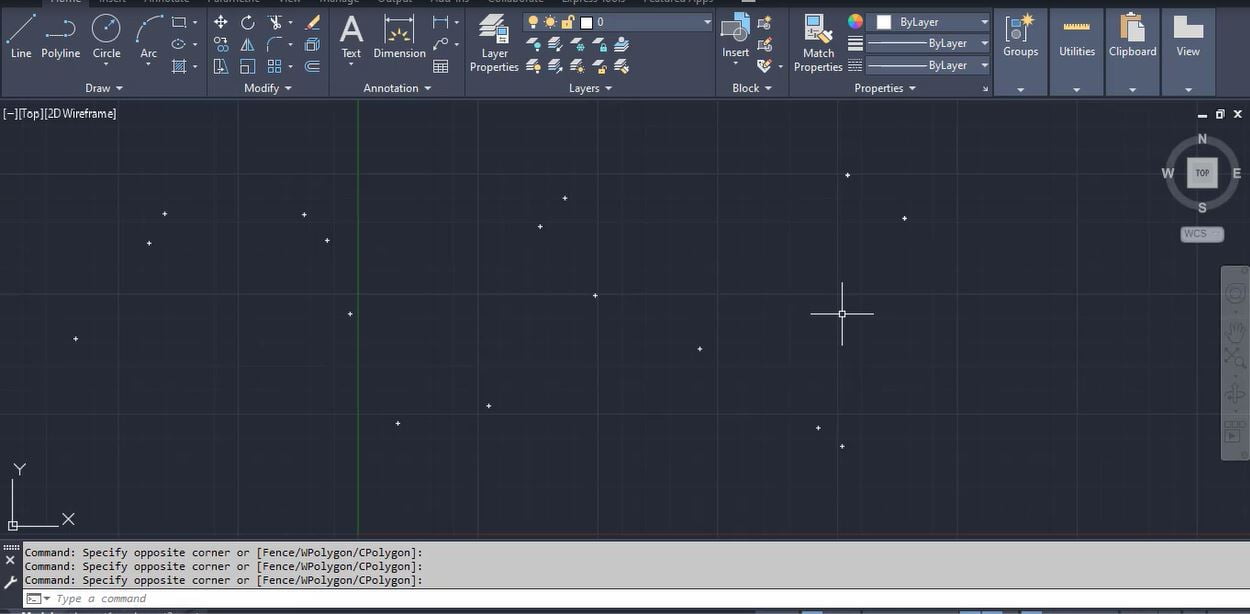Activate the Move command icon
The width and height of the screenshot is (1250, 614).
tap(221, 22)
